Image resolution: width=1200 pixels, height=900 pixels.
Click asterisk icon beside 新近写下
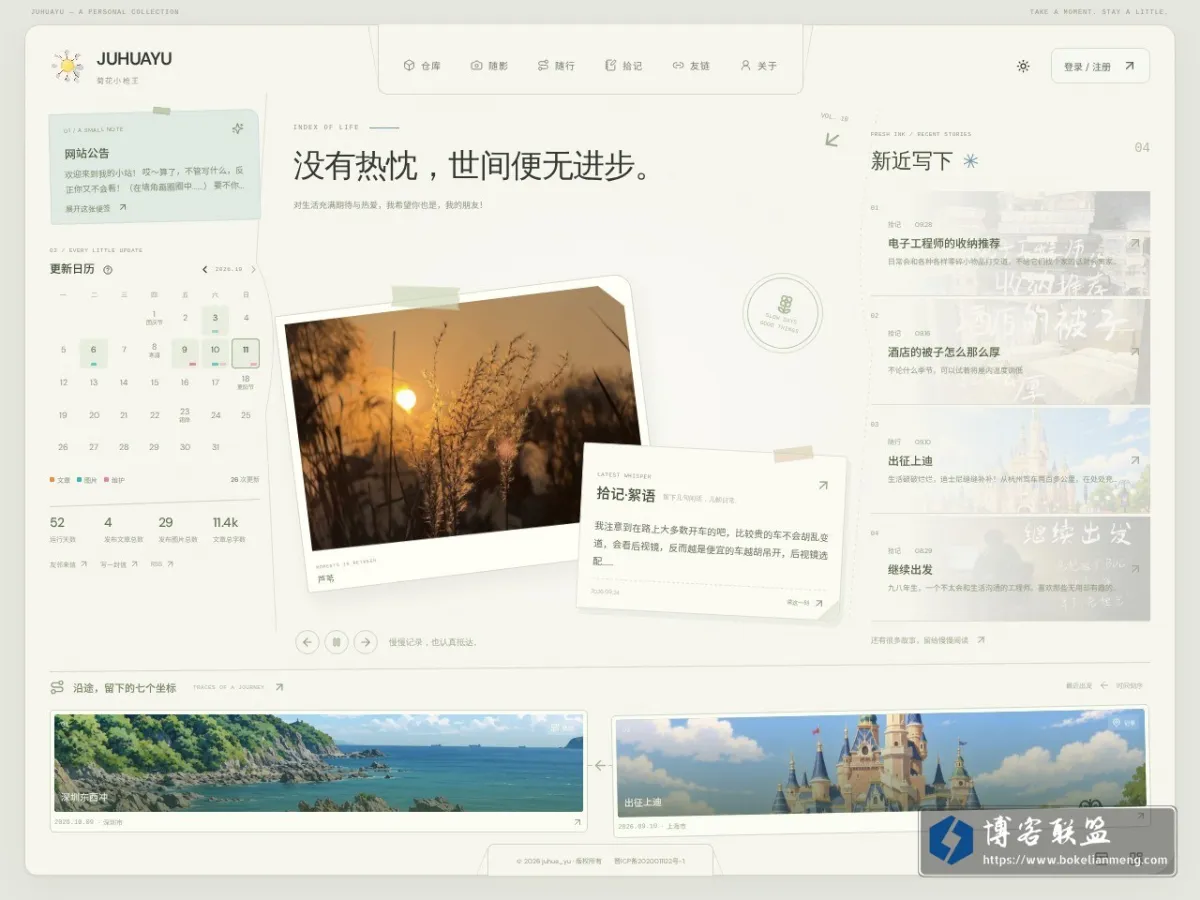[x=970, y=161]
